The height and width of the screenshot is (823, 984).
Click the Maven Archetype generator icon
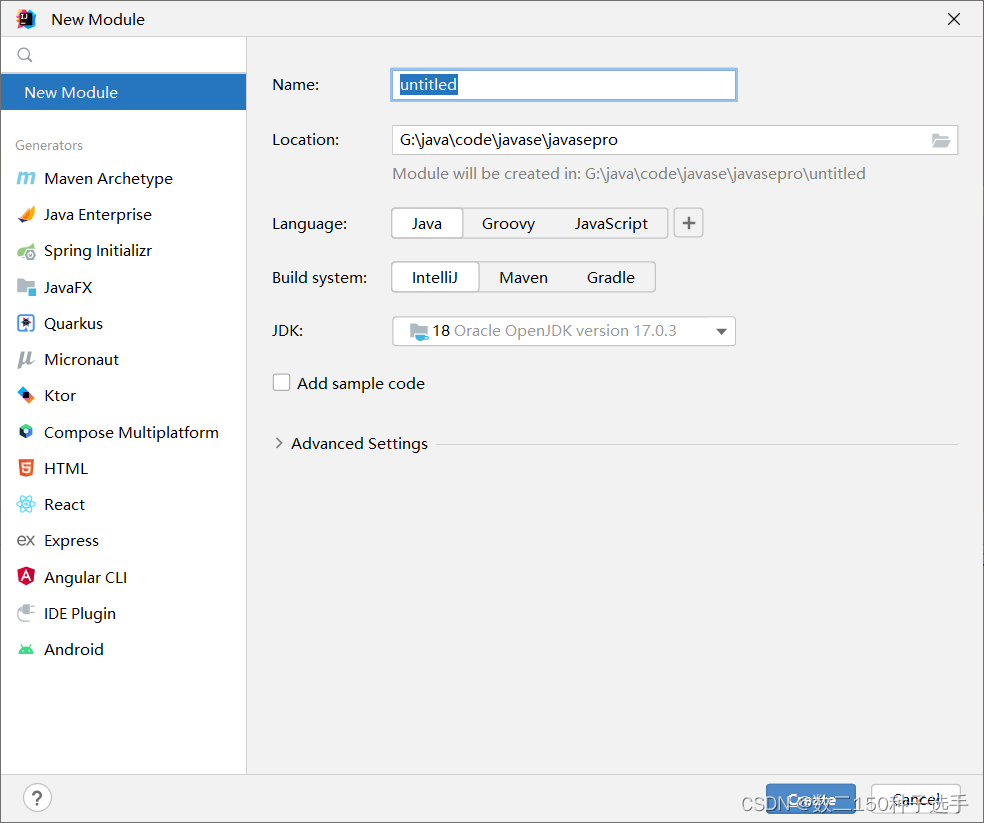tap(26, 178)
